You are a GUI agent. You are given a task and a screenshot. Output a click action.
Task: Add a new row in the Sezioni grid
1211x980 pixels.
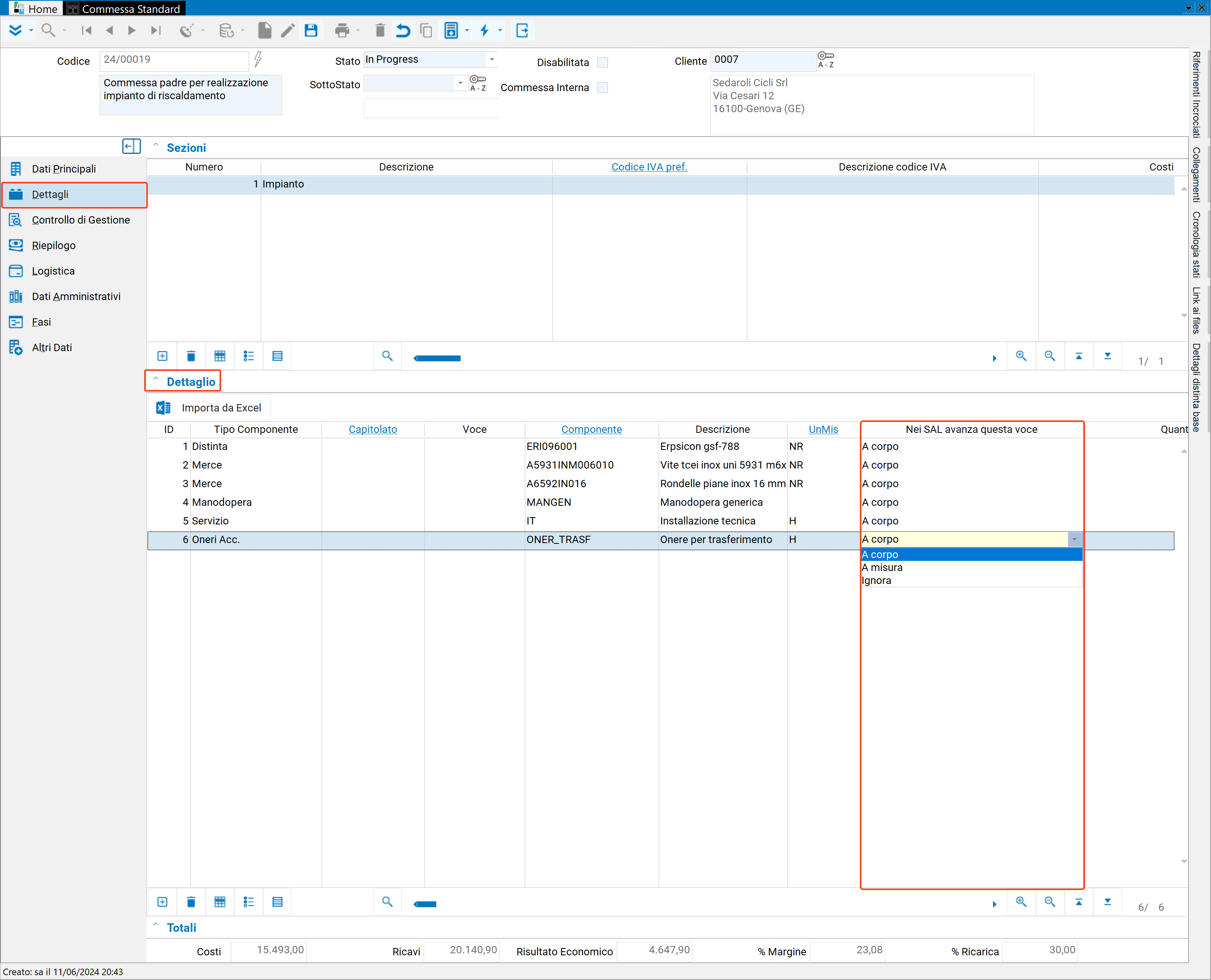coord(162,356)
